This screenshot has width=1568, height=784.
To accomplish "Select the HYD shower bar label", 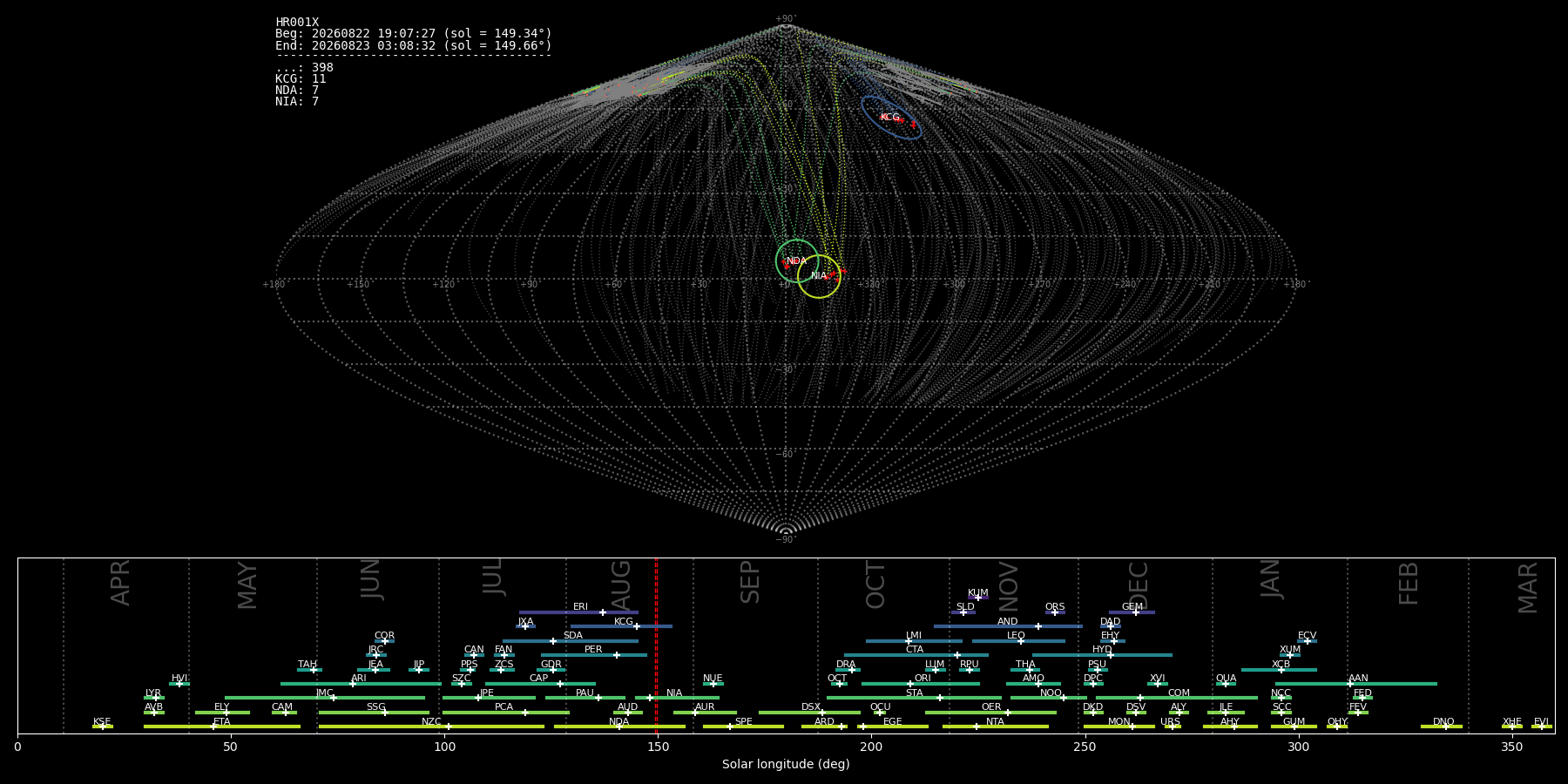I will click(x=1102, y=650).
